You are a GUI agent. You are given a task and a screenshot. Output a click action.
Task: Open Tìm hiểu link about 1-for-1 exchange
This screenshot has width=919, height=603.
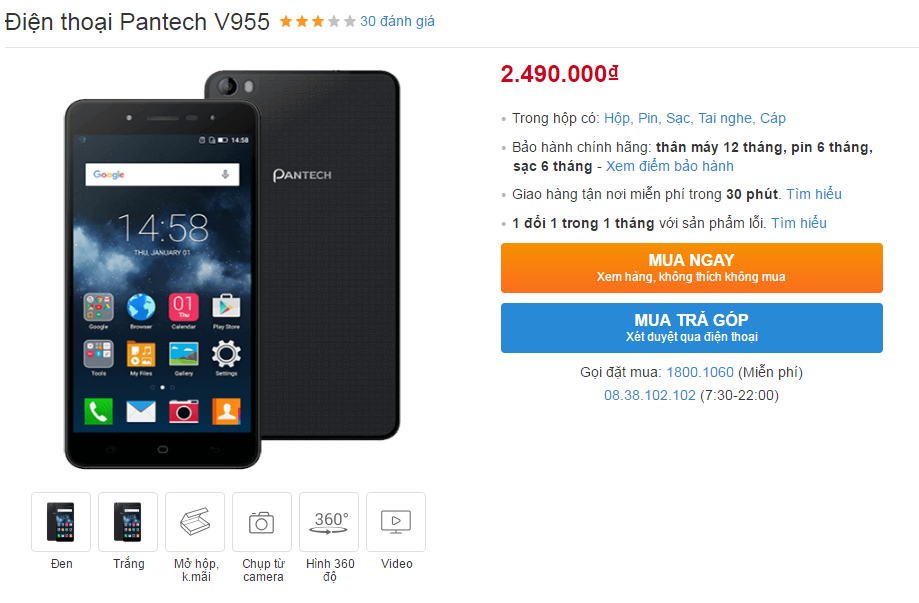point(800,223)
